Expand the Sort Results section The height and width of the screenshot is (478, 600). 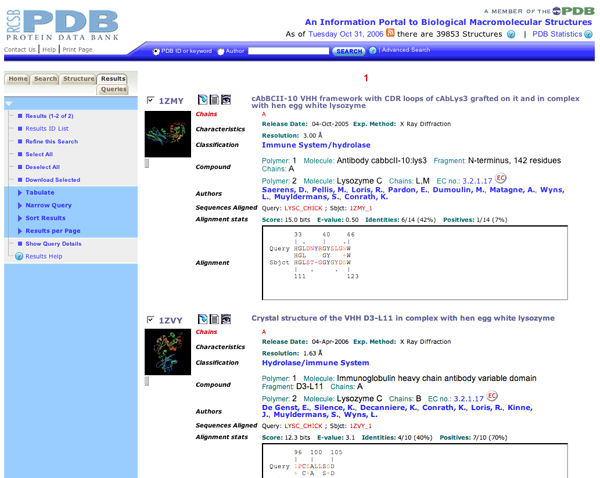click(45, 217)
